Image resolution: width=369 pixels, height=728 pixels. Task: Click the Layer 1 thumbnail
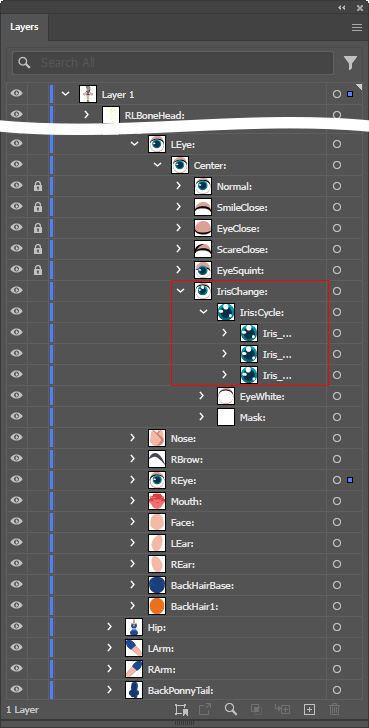coord(88,94)
